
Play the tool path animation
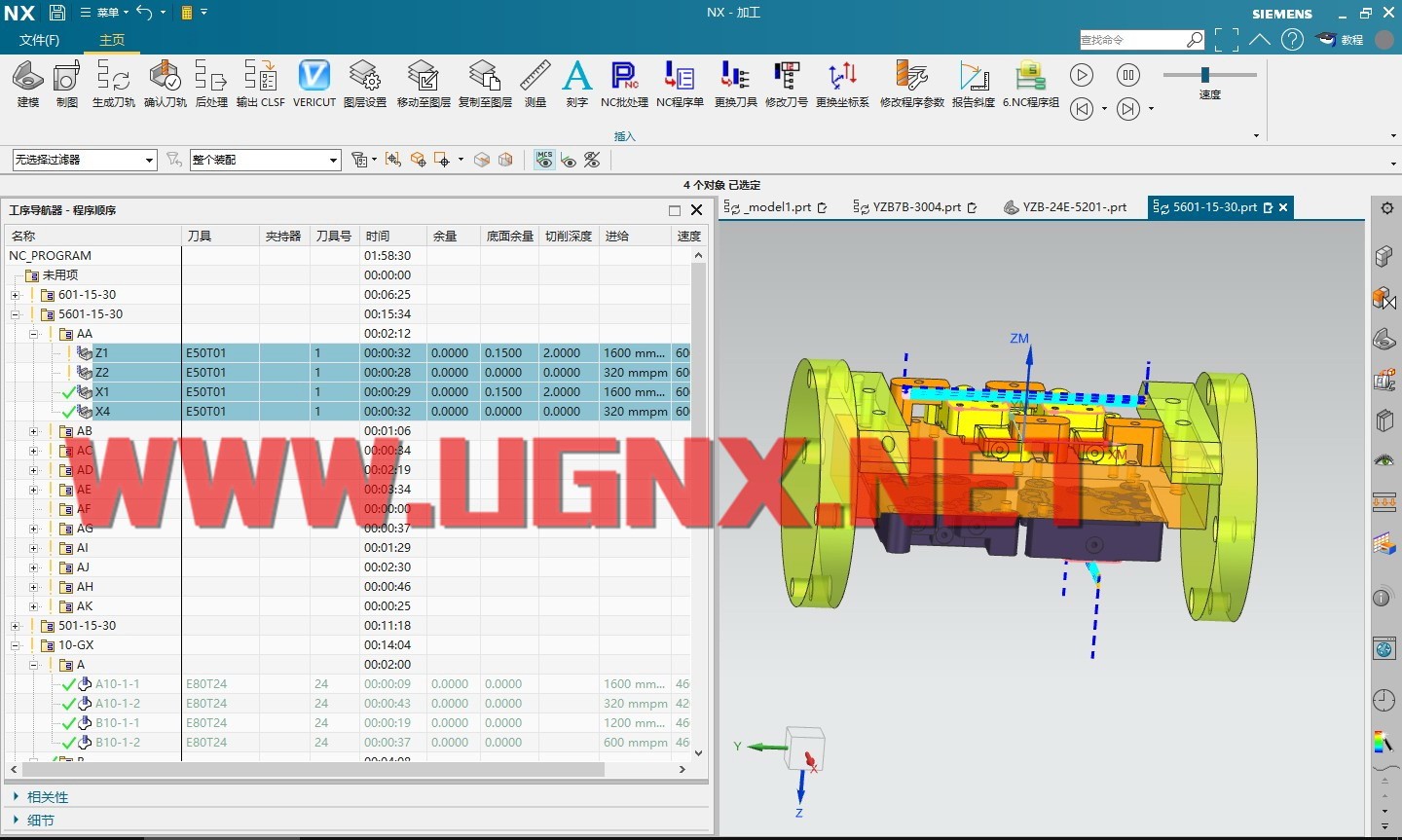click(x=1082, y=75)
